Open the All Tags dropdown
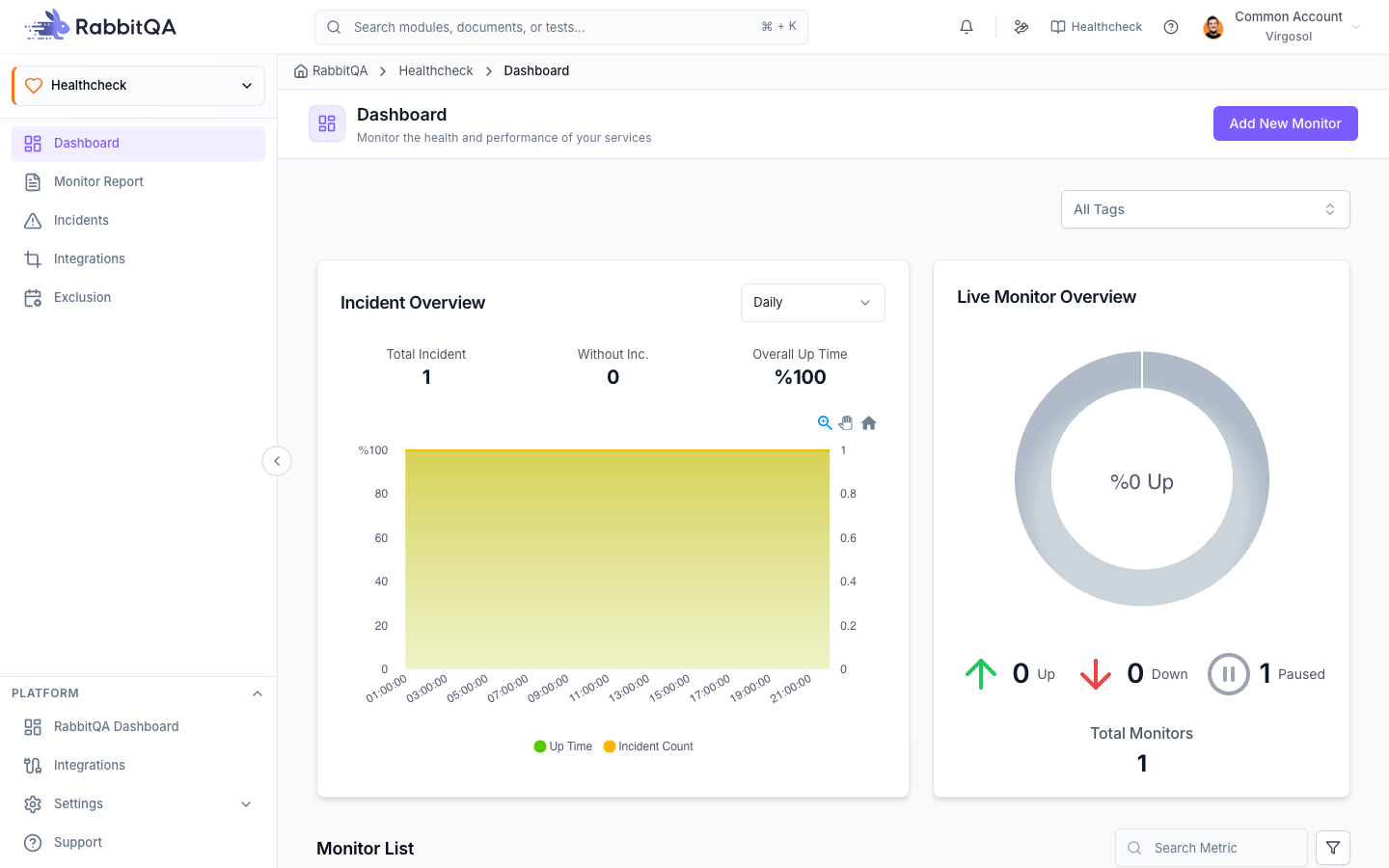The width and height of the screenshot is (1389, 868). coord(1206,209)
